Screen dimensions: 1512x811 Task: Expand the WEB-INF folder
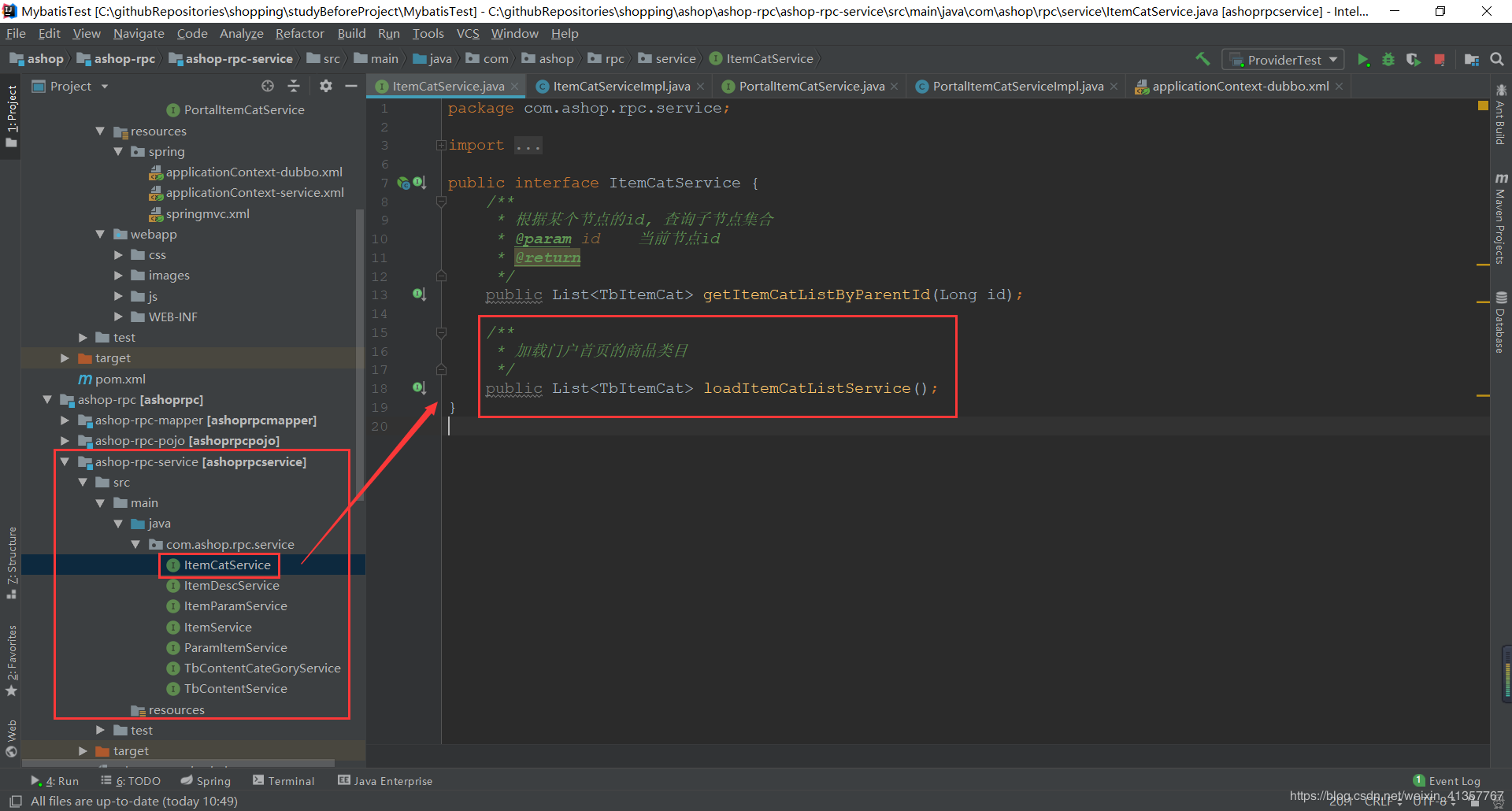point(118,317)
